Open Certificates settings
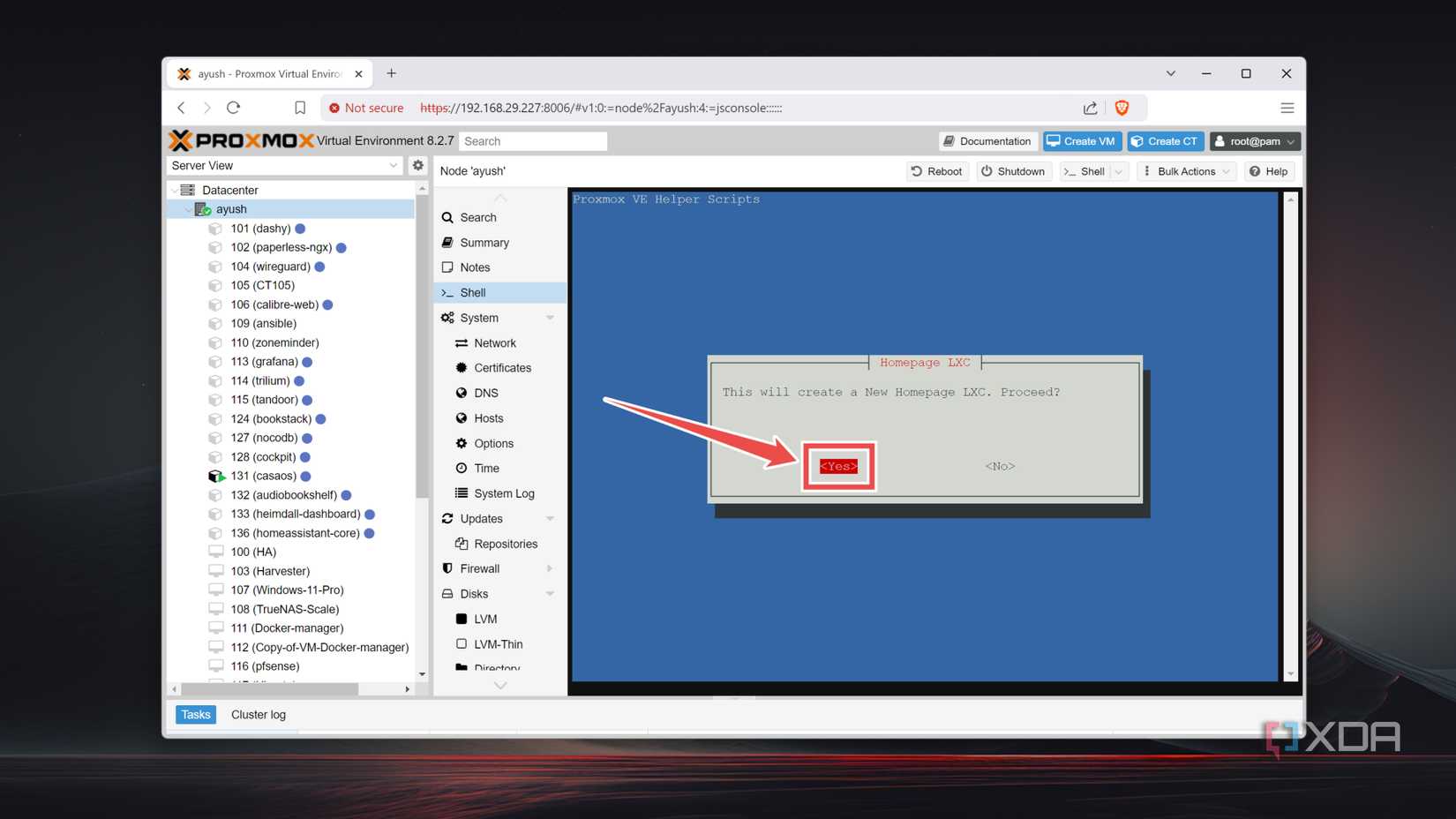 click(500, 368)
